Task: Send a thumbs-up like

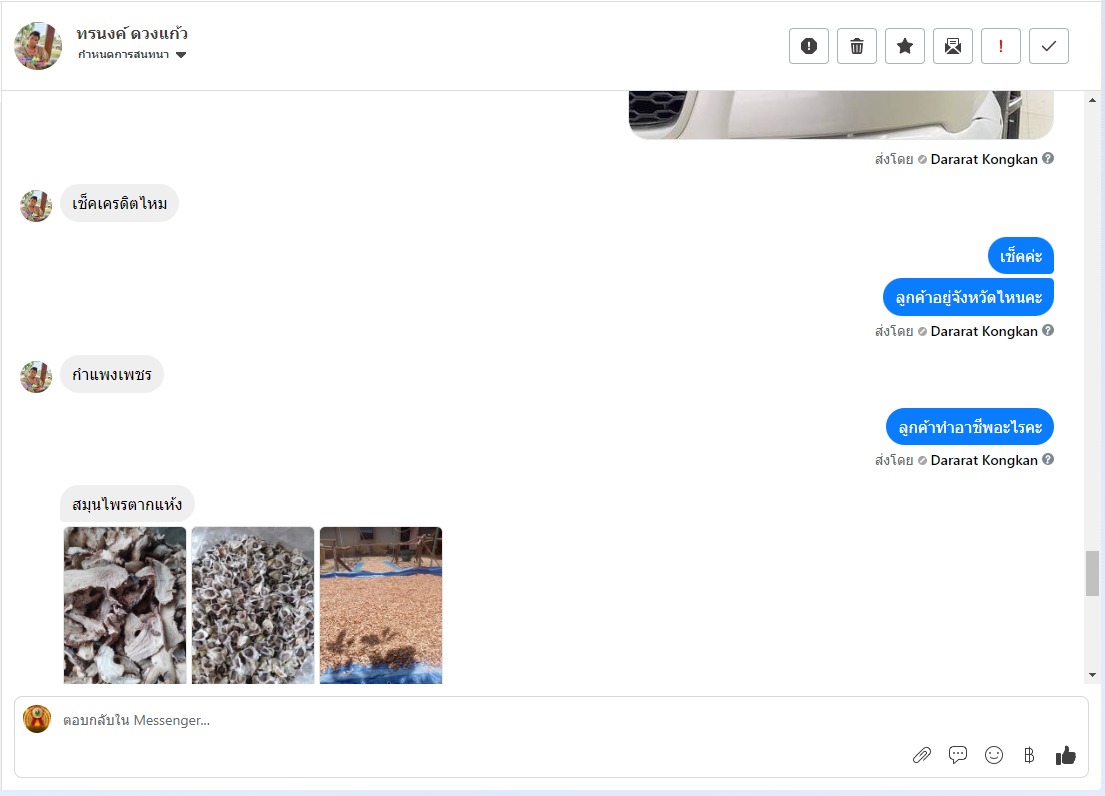Action: 1065,755
